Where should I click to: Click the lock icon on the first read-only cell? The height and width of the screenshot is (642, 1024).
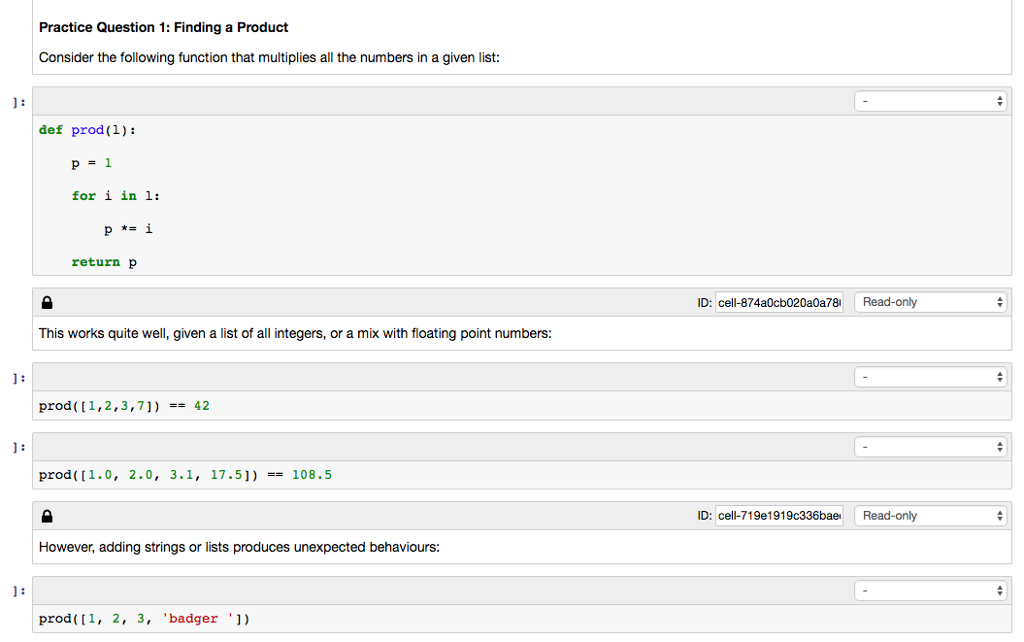pos(46,301)
